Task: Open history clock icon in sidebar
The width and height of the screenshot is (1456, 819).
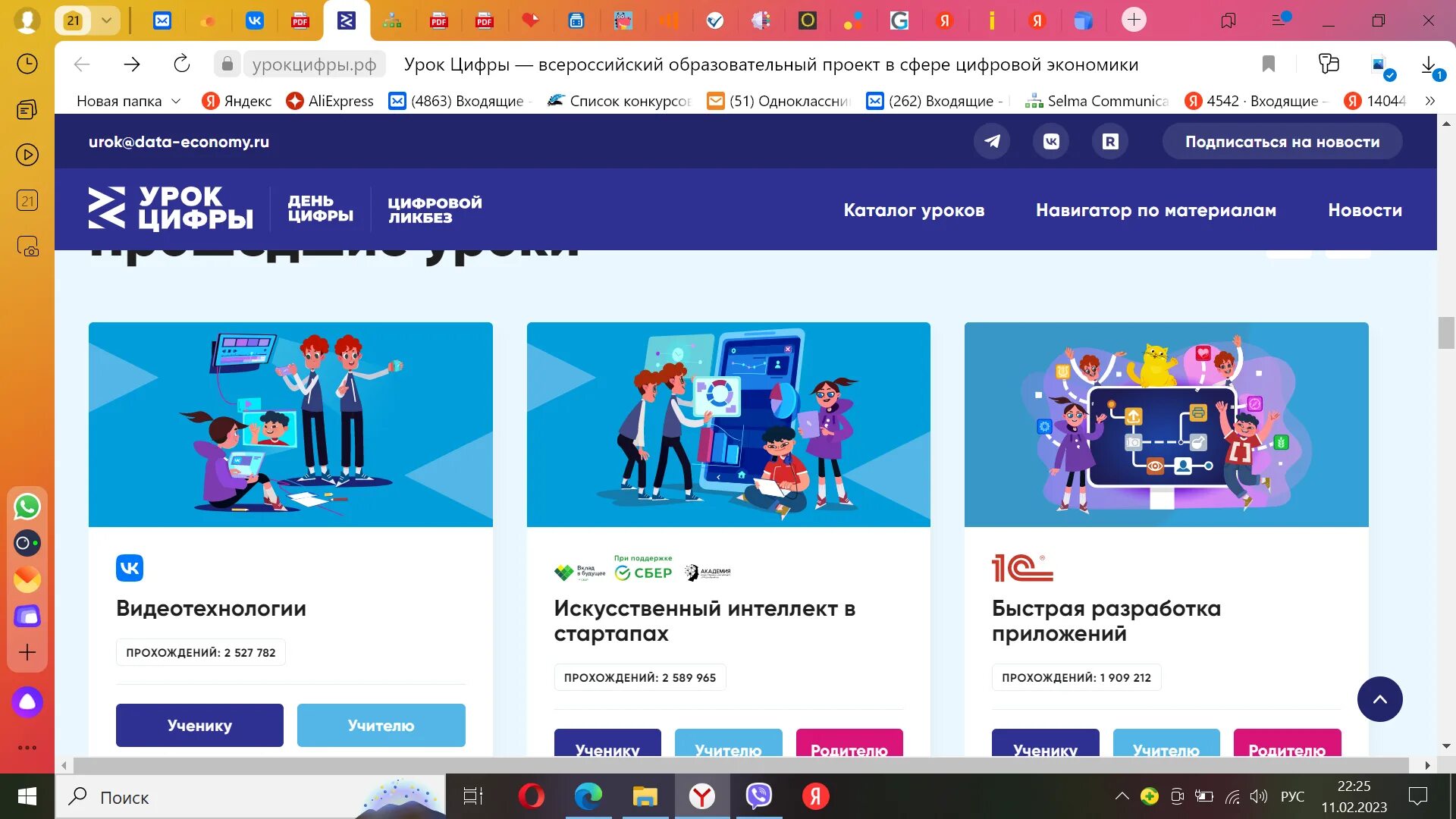Action: tap(27, 64)
